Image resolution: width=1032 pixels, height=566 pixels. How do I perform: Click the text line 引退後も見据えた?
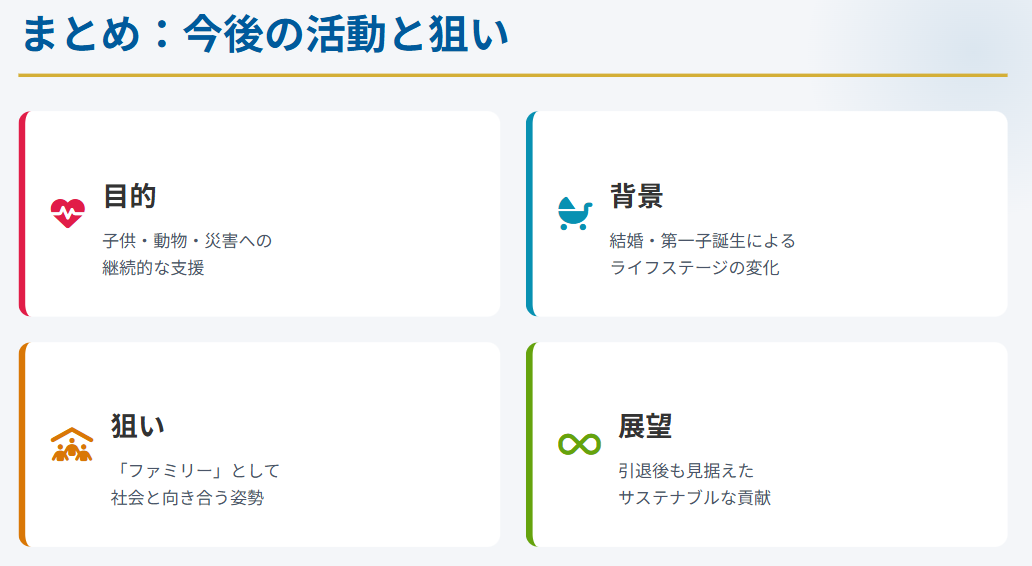pos(686,471)
